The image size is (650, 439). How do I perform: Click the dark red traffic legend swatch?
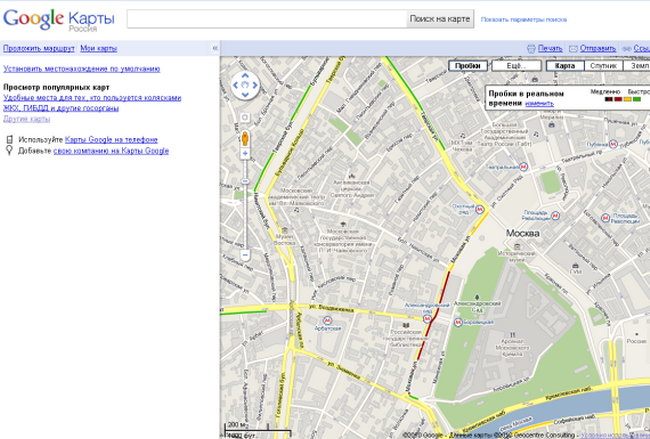tap(618, 99)
